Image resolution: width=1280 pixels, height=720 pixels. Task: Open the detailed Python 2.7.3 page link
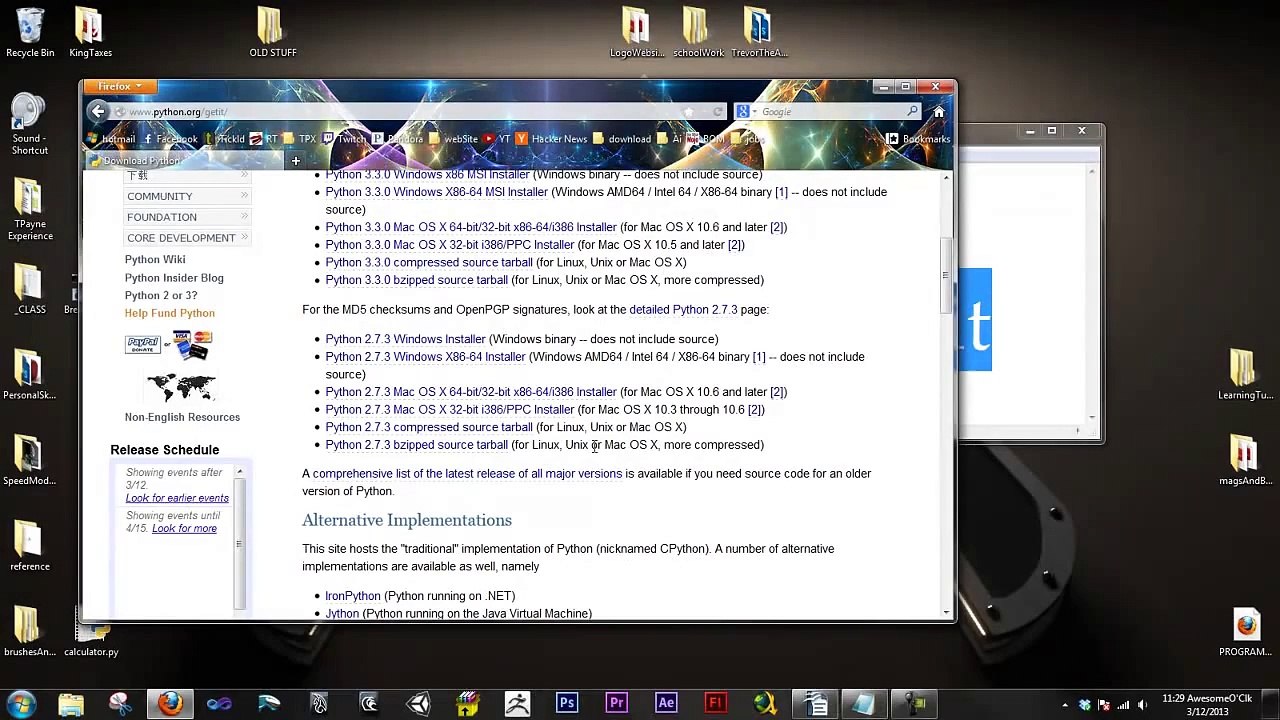(x=683, y=310)
